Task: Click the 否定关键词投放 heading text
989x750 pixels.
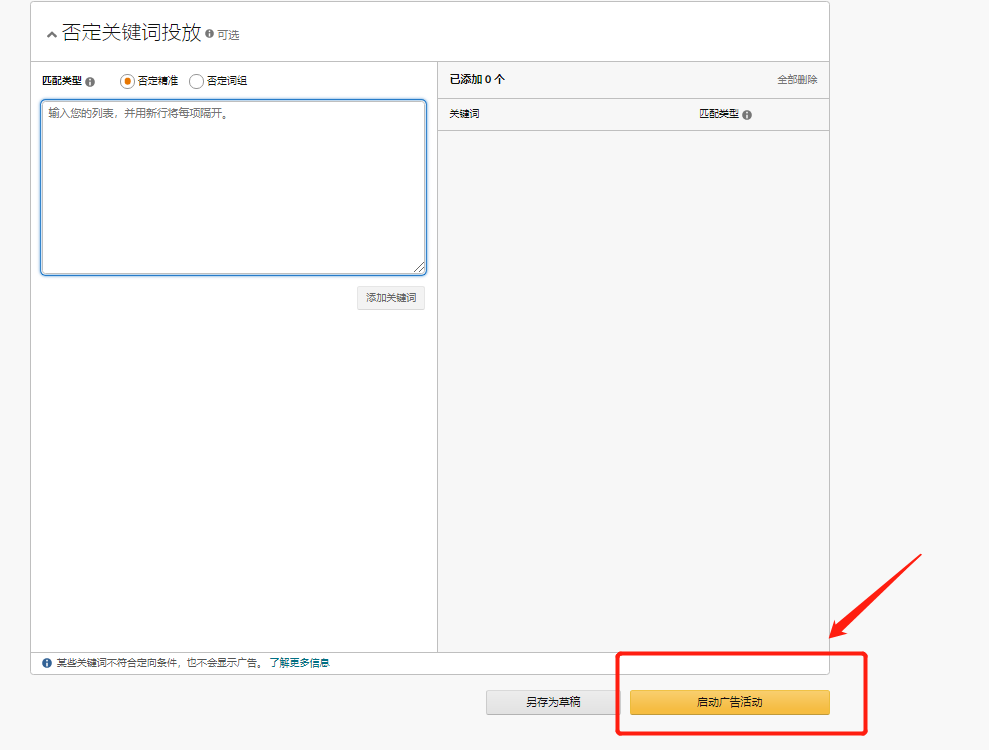Action: pos(131,33)
